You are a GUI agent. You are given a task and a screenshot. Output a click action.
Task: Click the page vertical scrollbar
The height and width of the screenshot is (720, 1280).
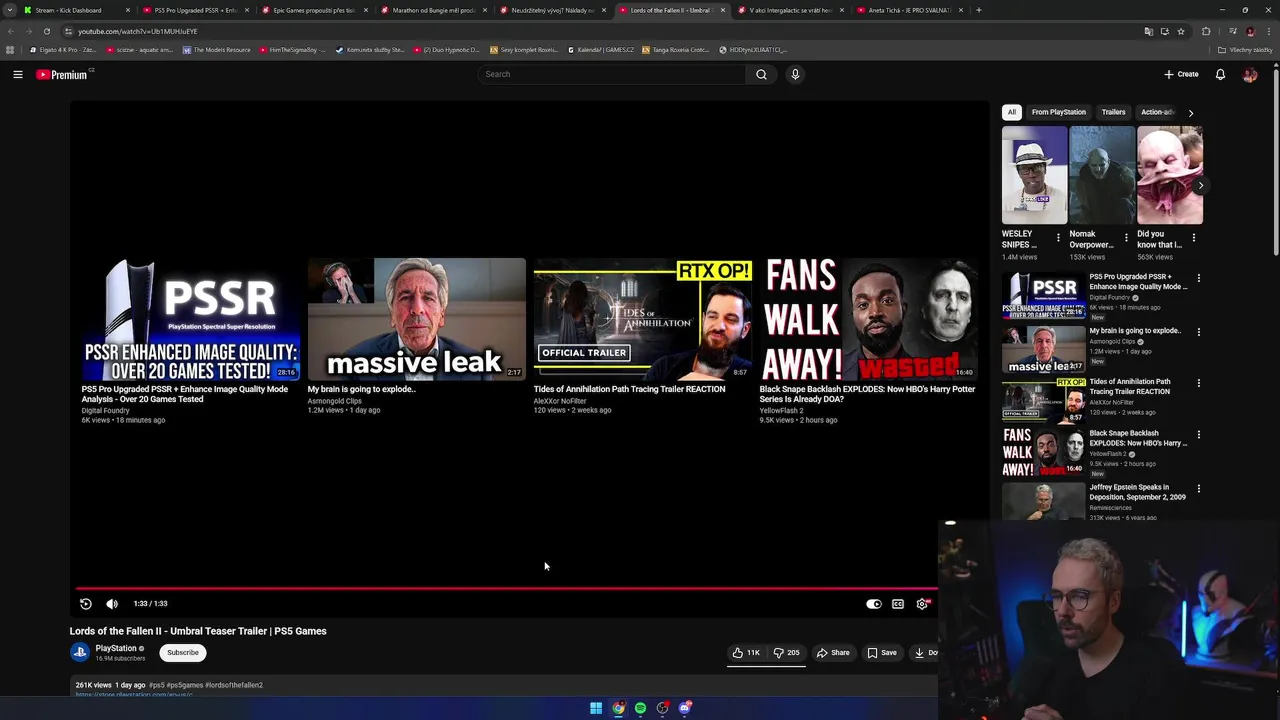click(1275, 160)
